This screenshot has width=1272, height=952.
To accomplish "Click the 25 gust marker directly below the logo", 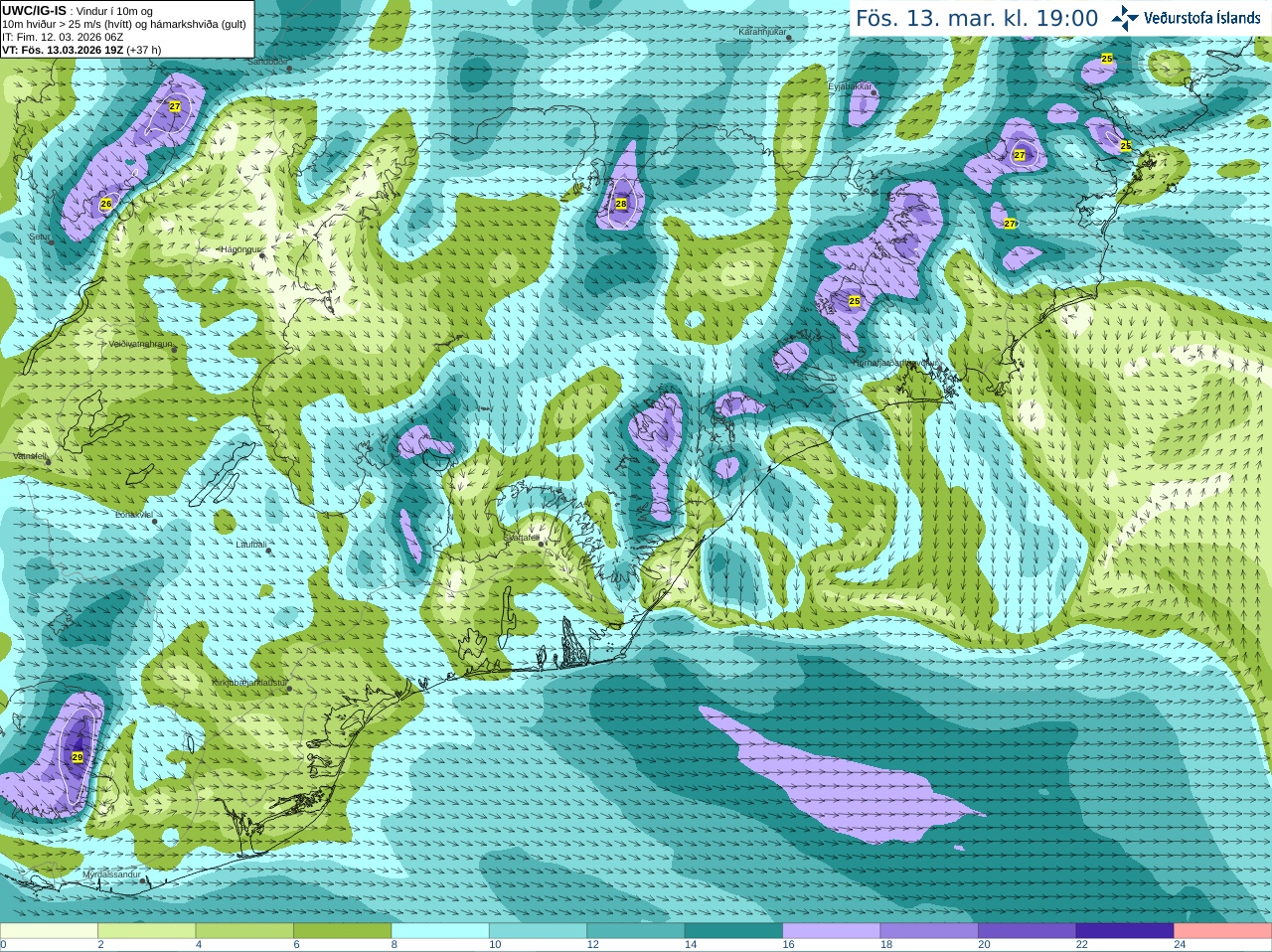I will [x=1107, y=59].
